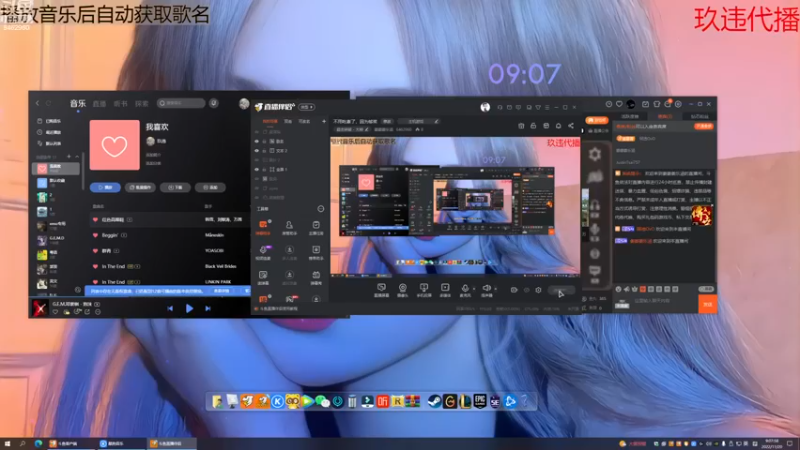Screen dimensions: 800x450
Task: Go to the previous track
Action: pyautogui.click(x=170, y=308)
